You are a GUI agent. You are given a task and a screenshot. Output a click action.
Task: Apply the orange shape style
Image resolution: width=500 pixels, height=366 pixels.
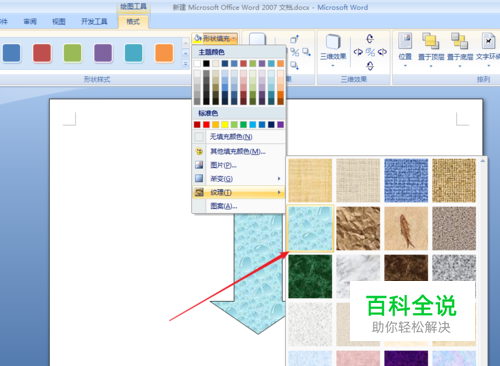pos(164,53)
